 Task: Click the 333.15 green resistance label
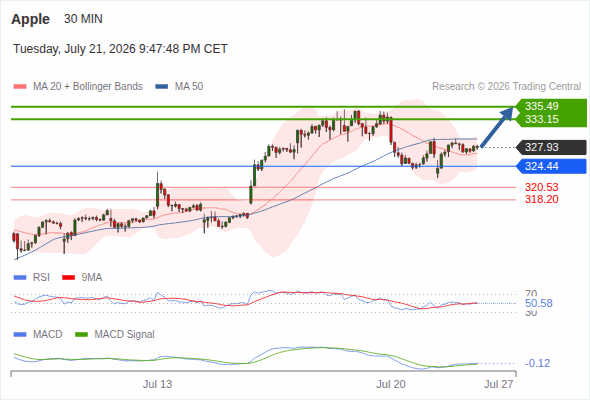tap(541, 119)
